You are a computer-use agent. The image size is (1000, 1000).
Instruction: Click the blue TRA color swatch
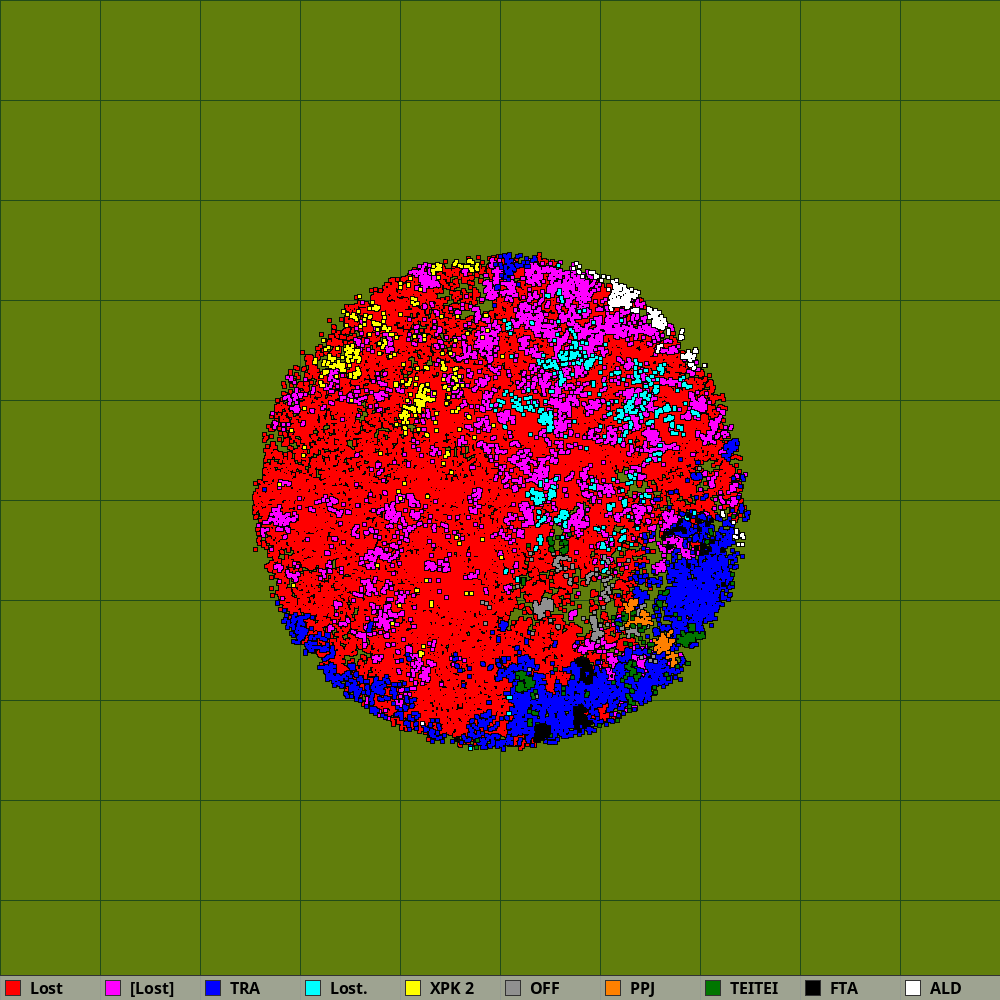pyautogui.click(x=213, y=988)
